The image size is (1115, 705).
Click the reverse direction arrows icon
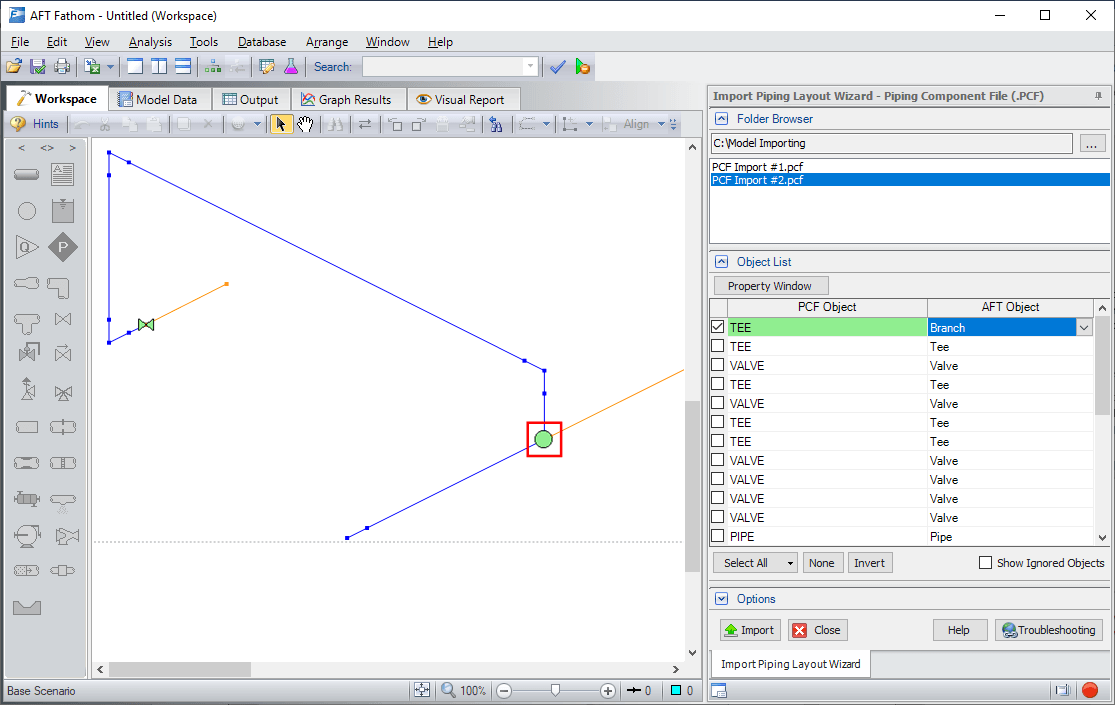pos(365,124)
